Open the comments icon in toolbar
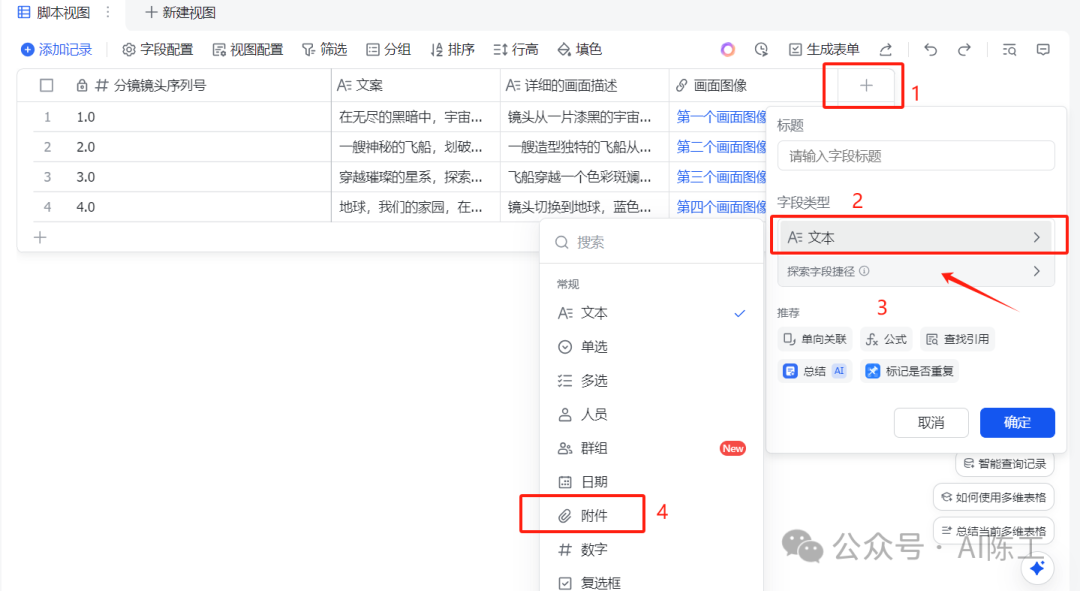1080x591 pixels. [1043, 49]
